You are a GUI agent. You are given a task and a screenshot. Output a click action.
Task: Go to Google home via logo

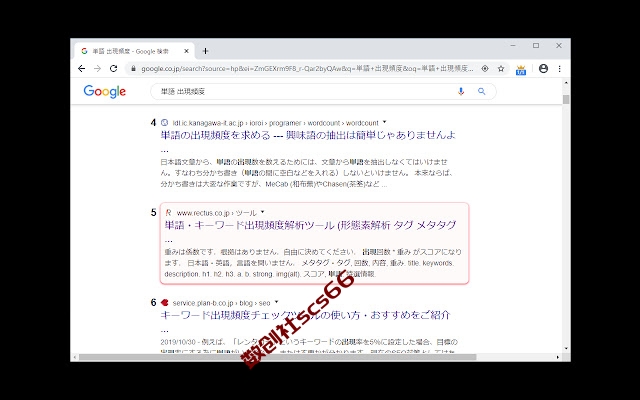pyautogui.click(x=104, y=91)
